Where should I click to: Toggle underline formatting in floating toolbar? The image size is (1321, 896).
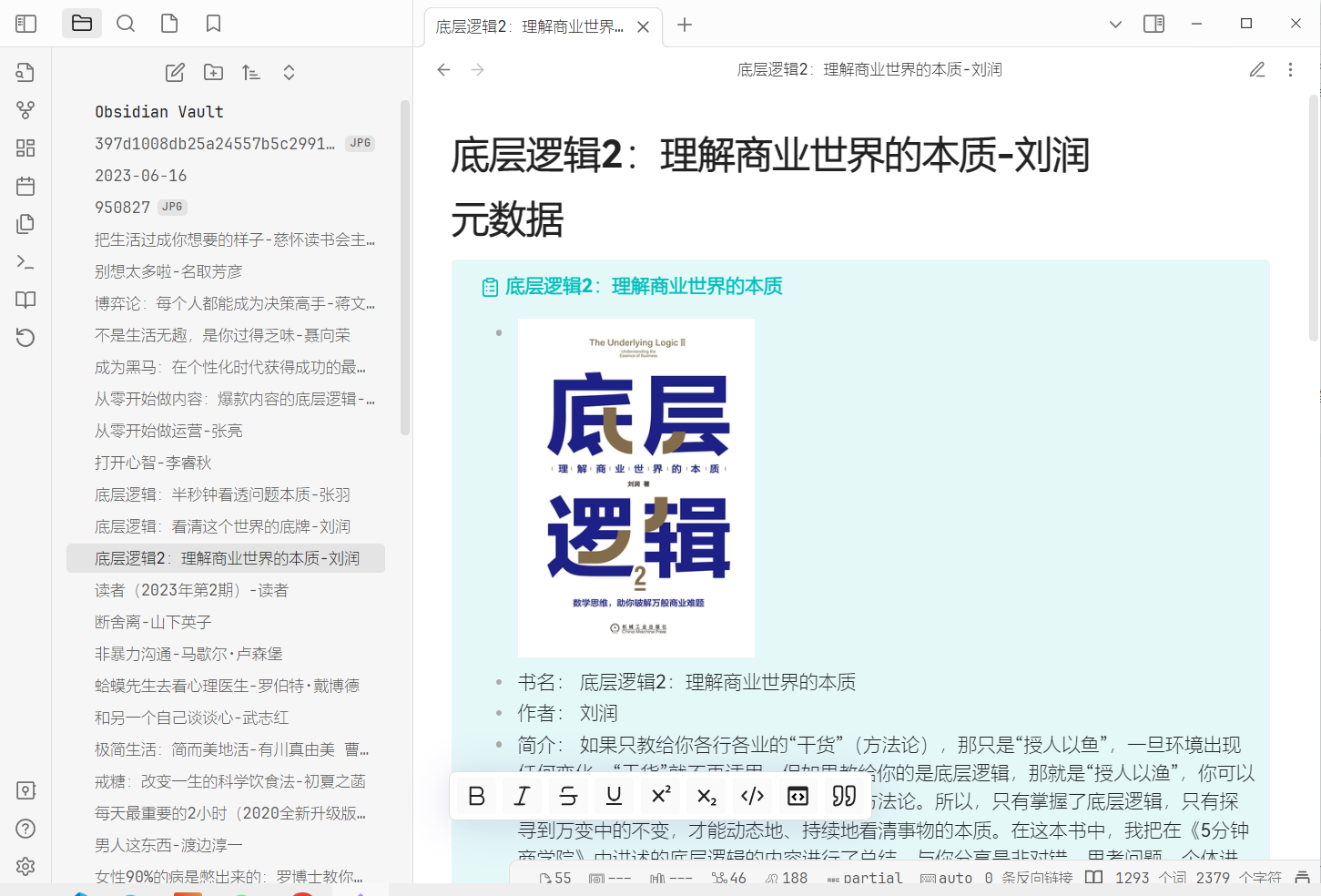pyautogui.click(x=614, y=796)
